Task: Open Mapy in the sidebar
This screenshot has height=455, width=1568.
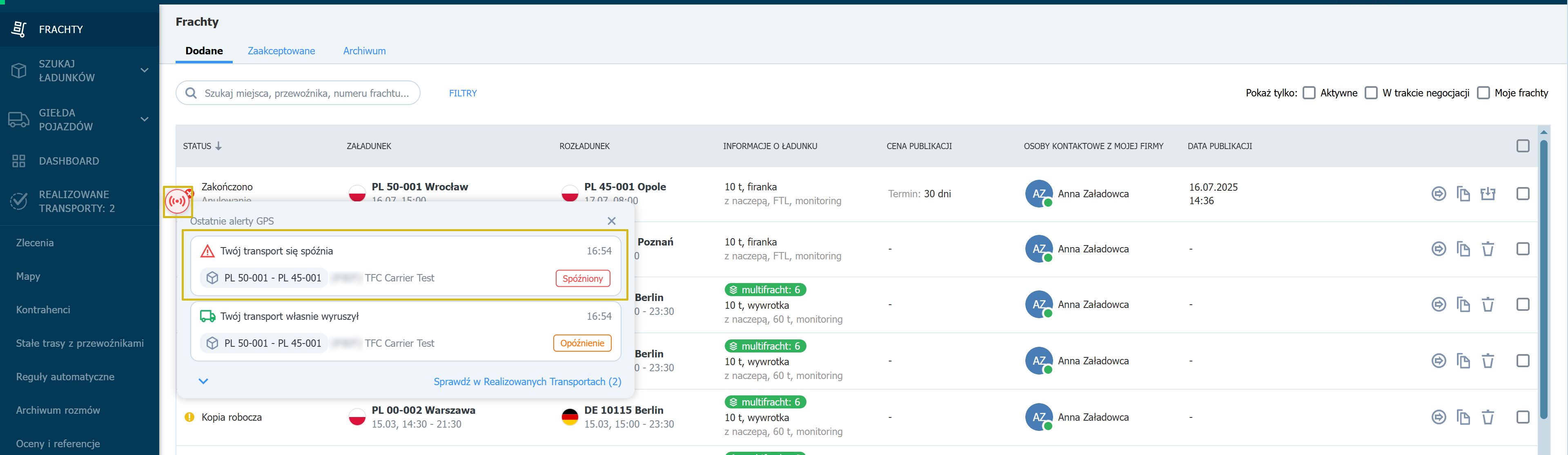Action: (28, 277)
